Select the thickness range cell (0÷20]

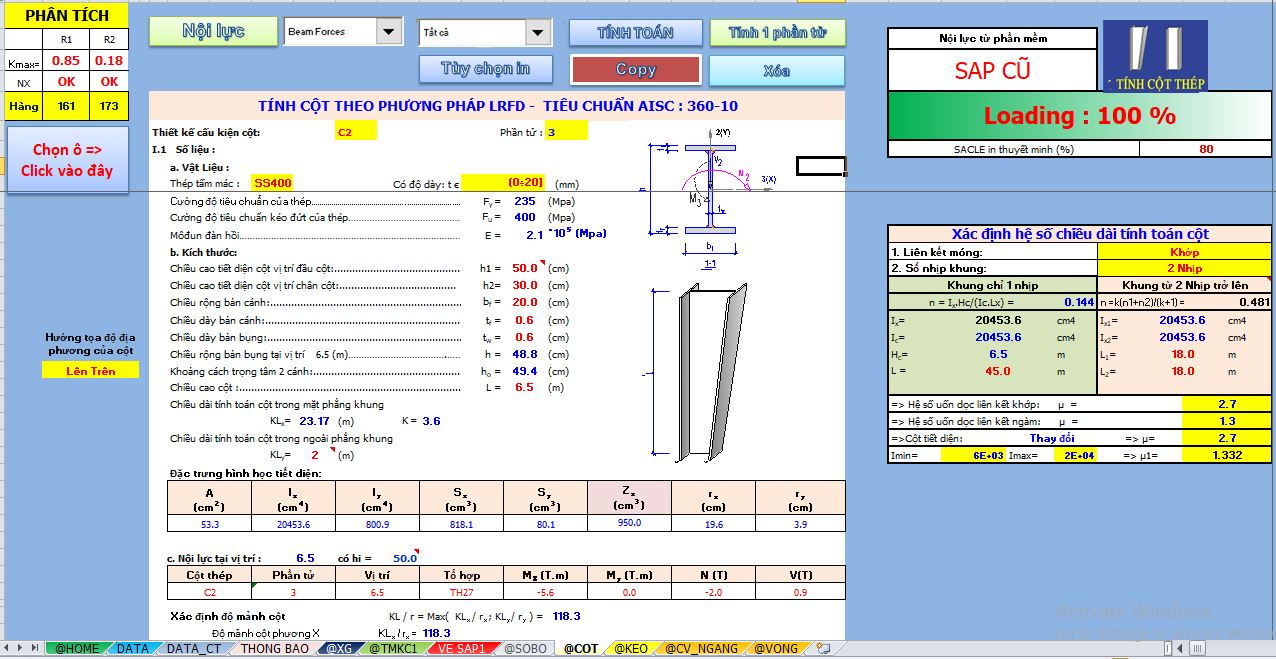pyautogui.click(x=503, y=183)
